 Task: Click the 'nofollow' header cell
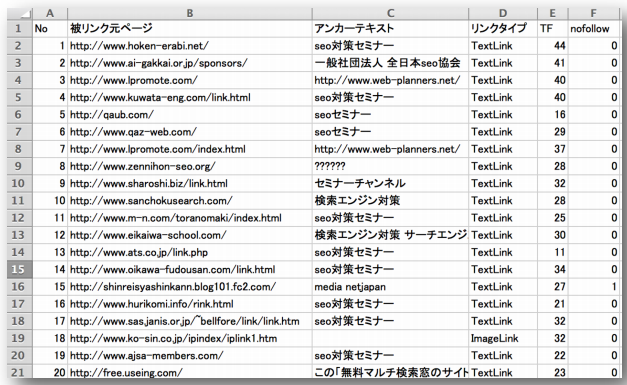(x=594, y=28)
